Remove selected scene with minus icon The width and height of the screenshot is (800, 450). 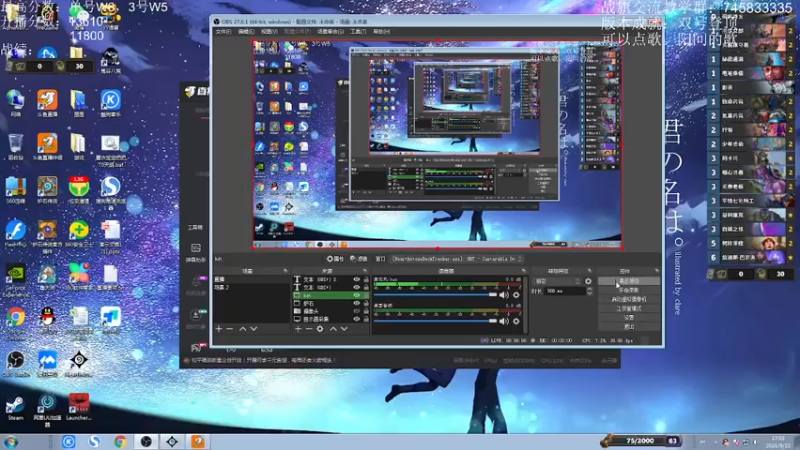tap(230, 329)
